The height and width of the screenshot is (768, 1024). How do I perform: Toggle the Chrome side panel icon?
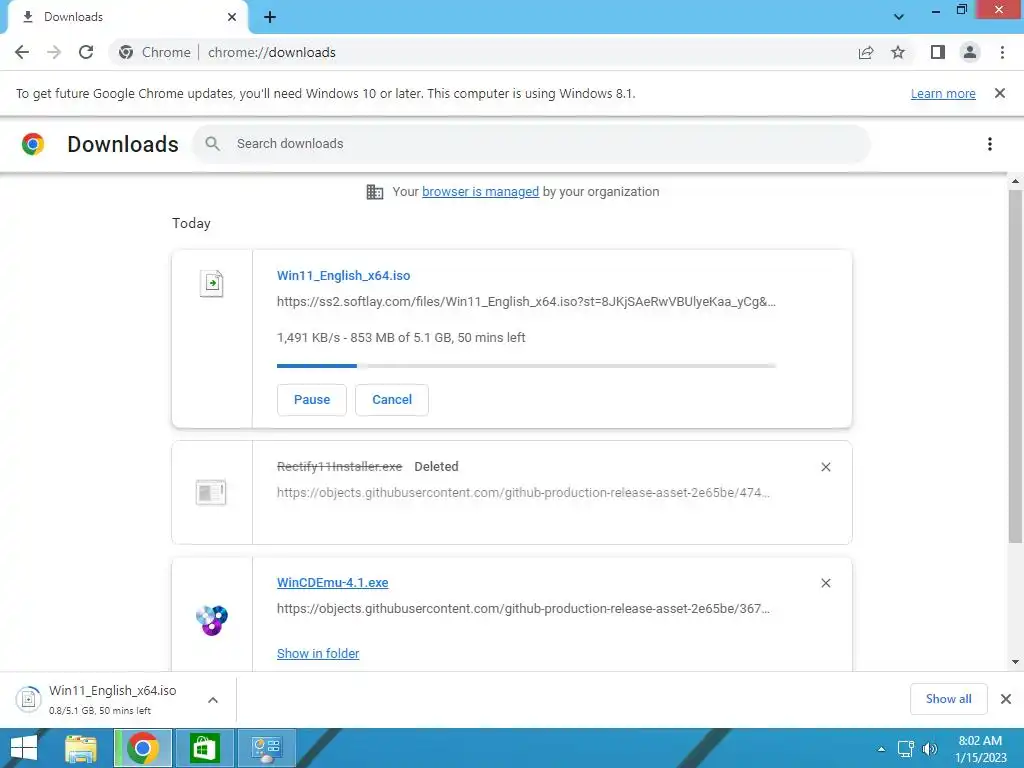pyautogui.click(x=938, y=52)
